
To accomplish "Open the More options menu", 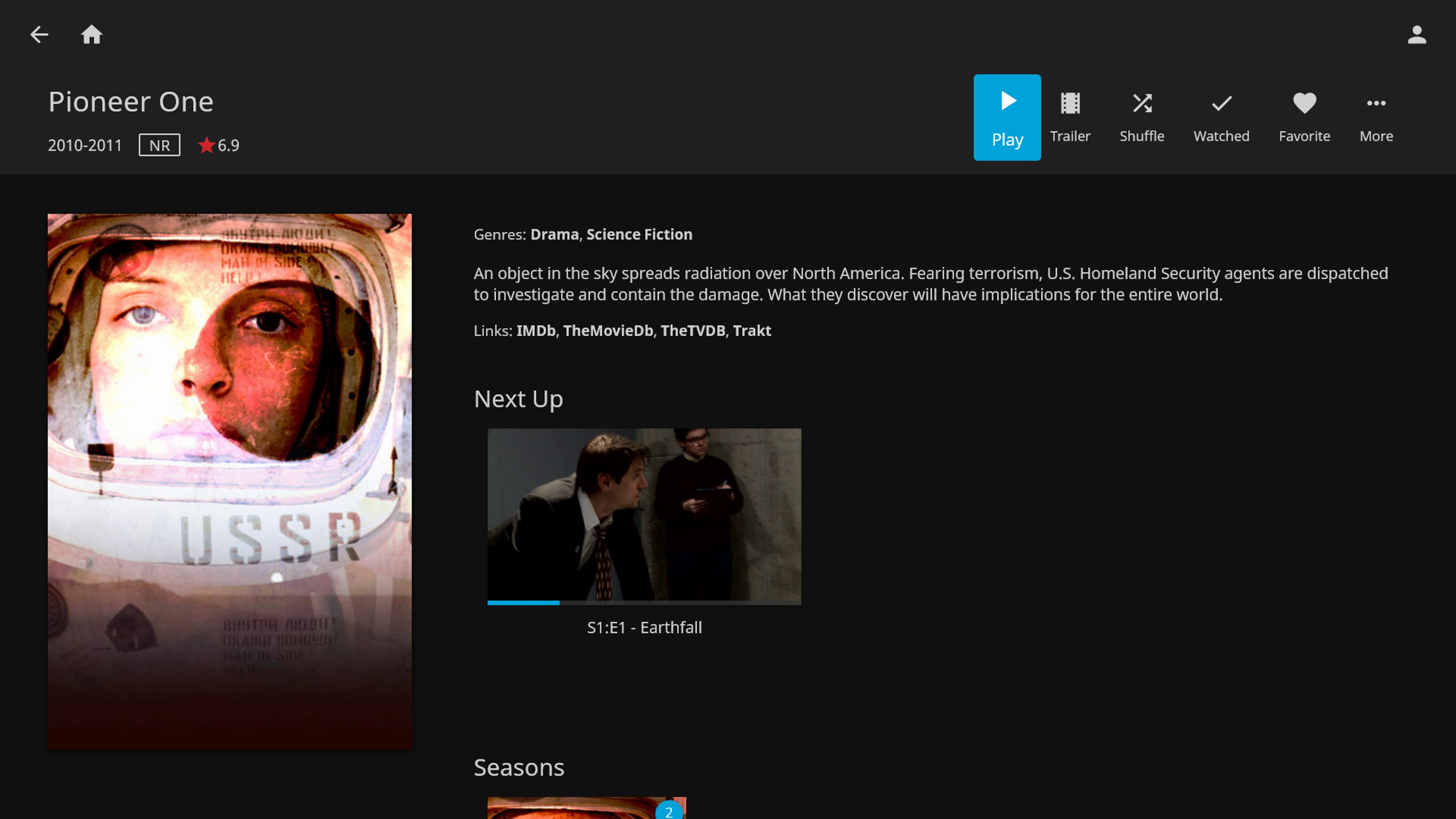I will pyautogui.click(x=1376, y=117).
